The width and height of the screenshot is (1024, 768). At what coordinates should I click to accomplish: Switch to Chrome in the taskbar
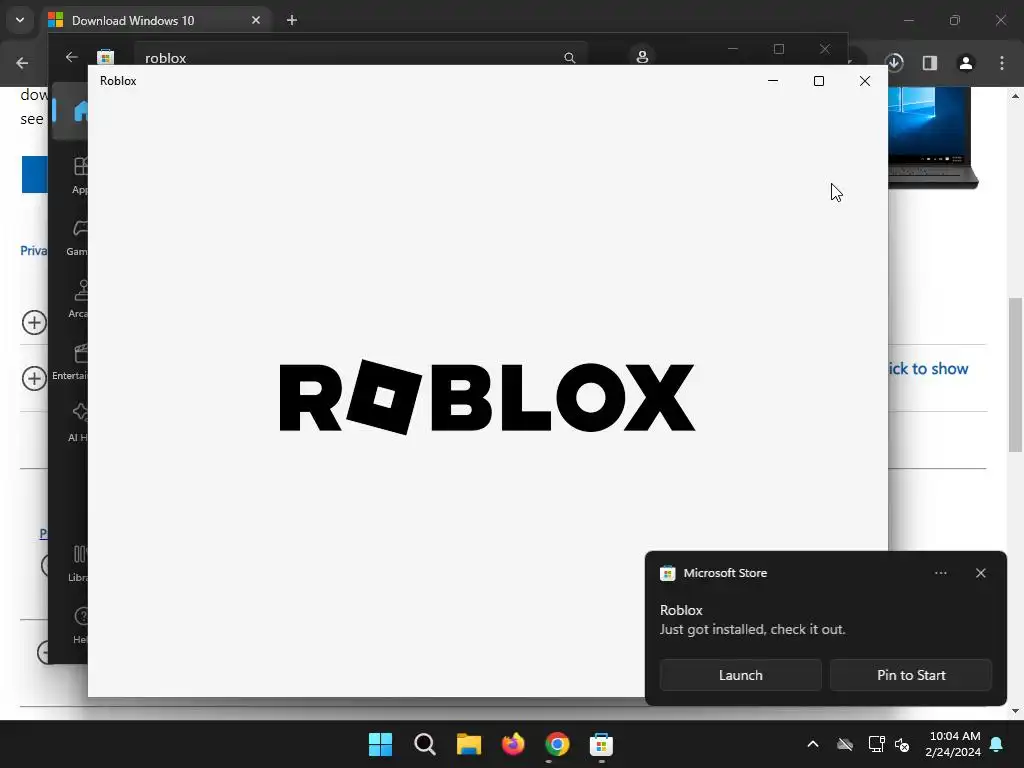coord(557,744)
